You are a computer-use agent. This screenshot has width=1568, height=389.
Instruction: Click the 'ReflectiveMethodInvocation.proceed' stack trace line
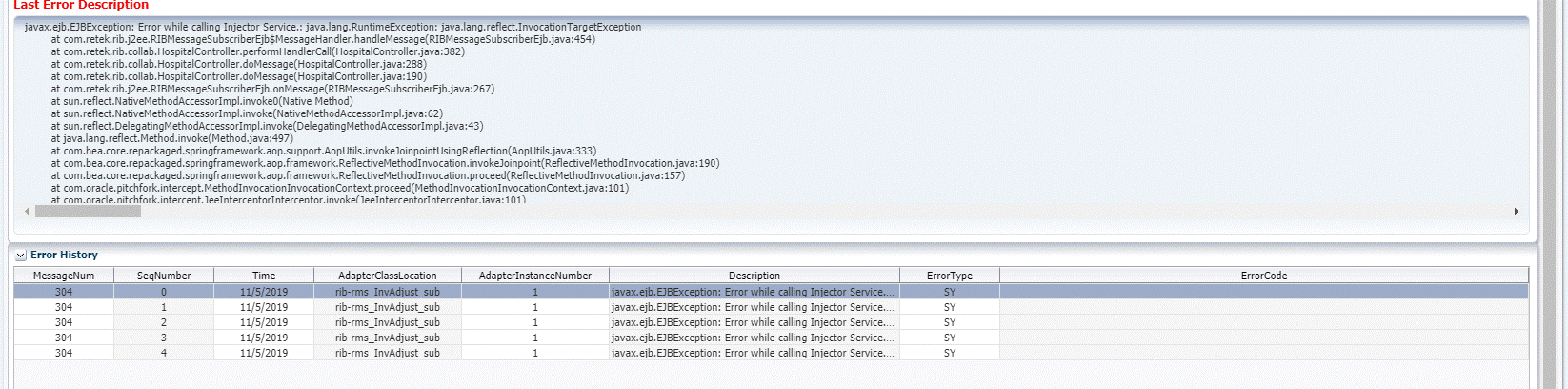click(x=368, y=175)
